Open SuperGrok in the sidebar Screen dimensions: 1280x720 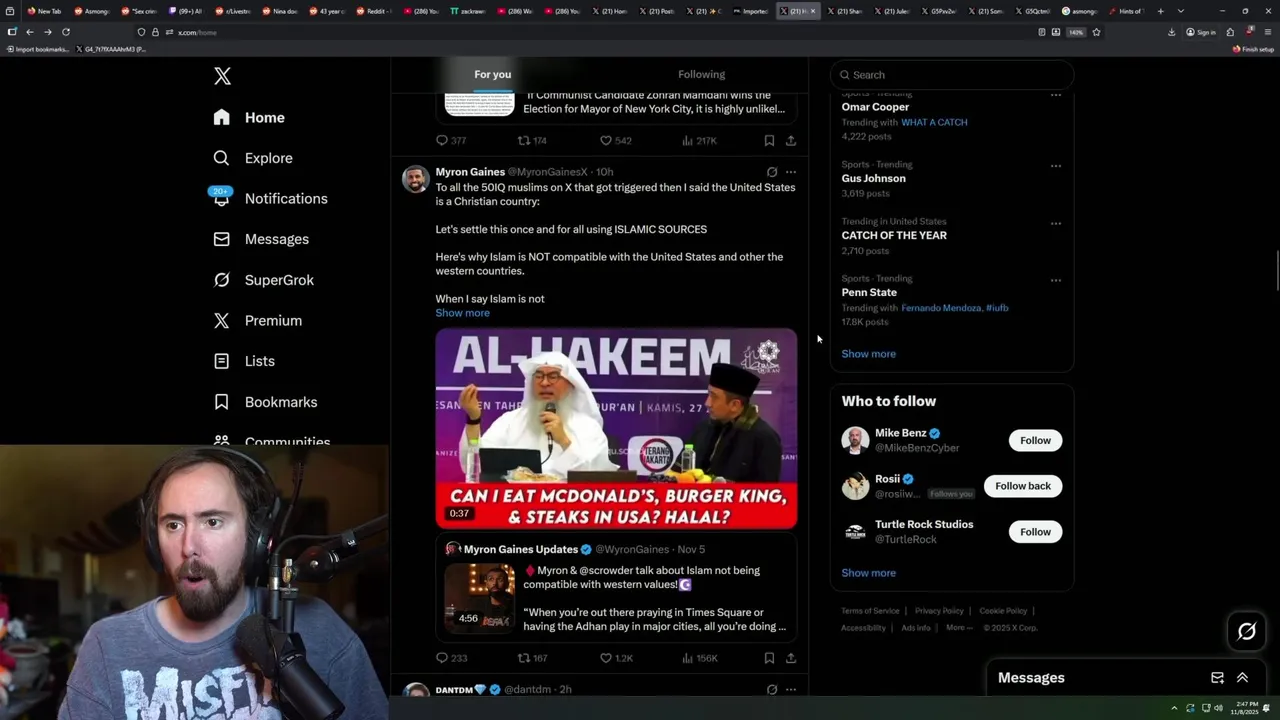(264, 280)
